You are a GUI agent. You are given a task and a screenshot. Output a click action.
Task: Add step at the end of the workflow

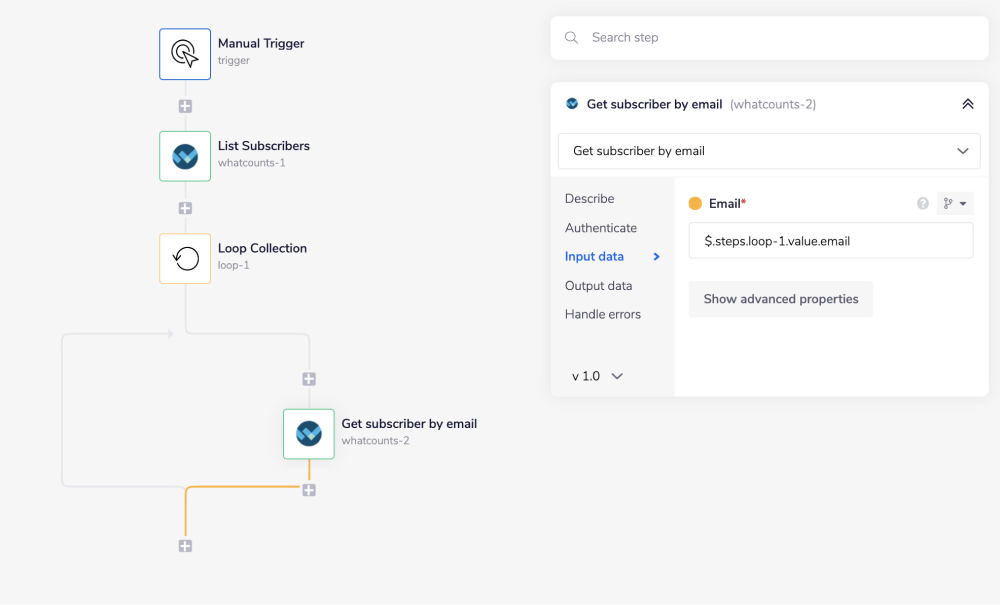click(x=185, y=546)
